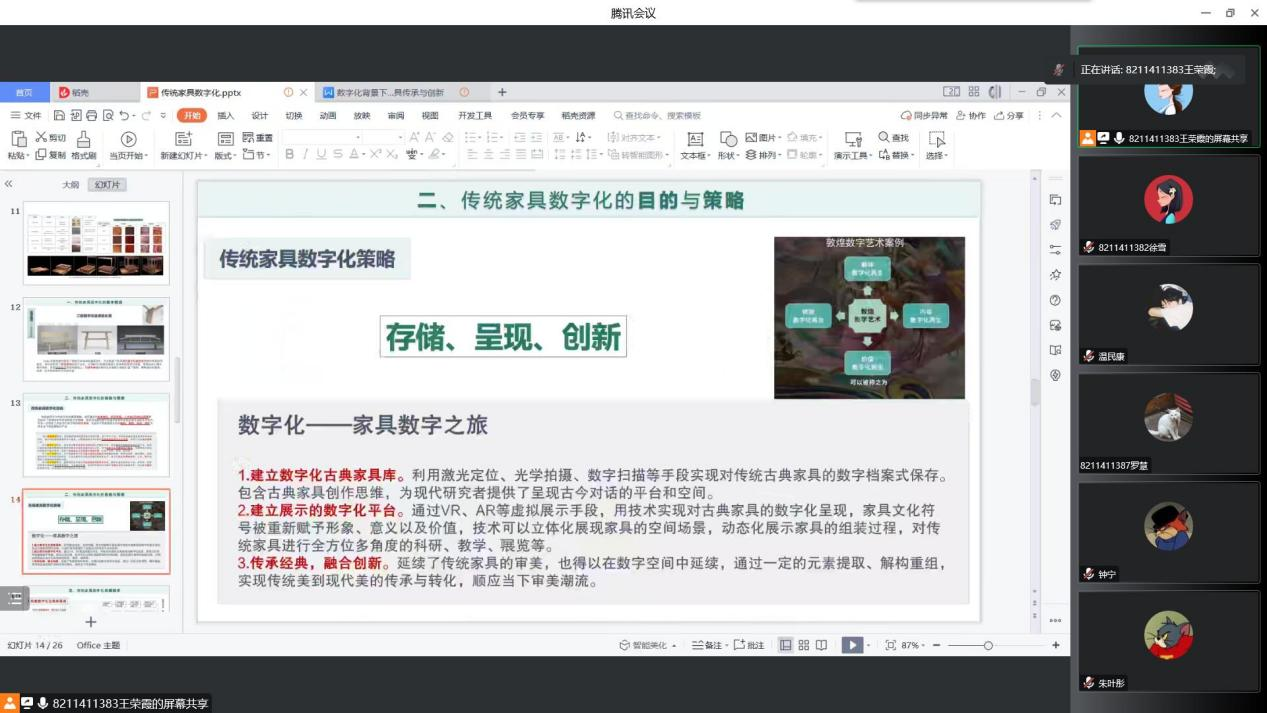Screen dimensions: 1267x713
Task: Clear formatting with eraser icon
Action: (447, 138)
